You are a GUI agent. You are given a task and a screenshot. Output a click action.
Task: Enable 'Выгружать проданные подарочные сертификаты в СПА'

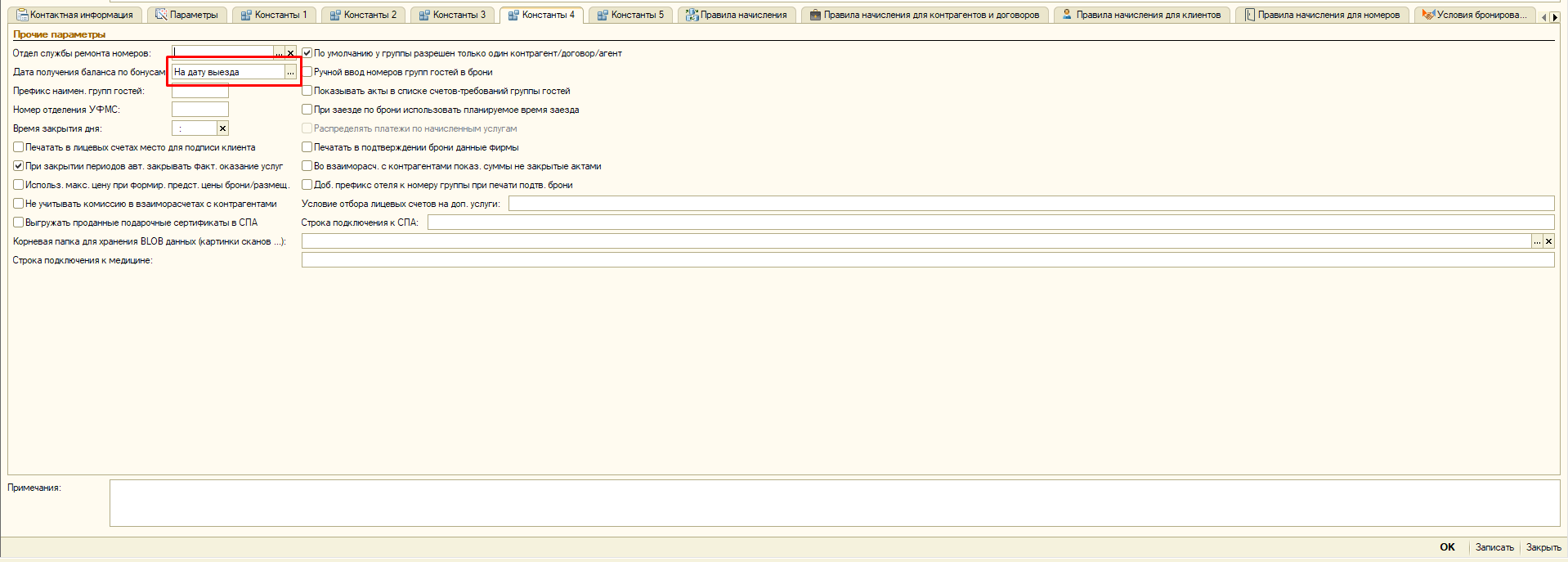click(18, 223)
